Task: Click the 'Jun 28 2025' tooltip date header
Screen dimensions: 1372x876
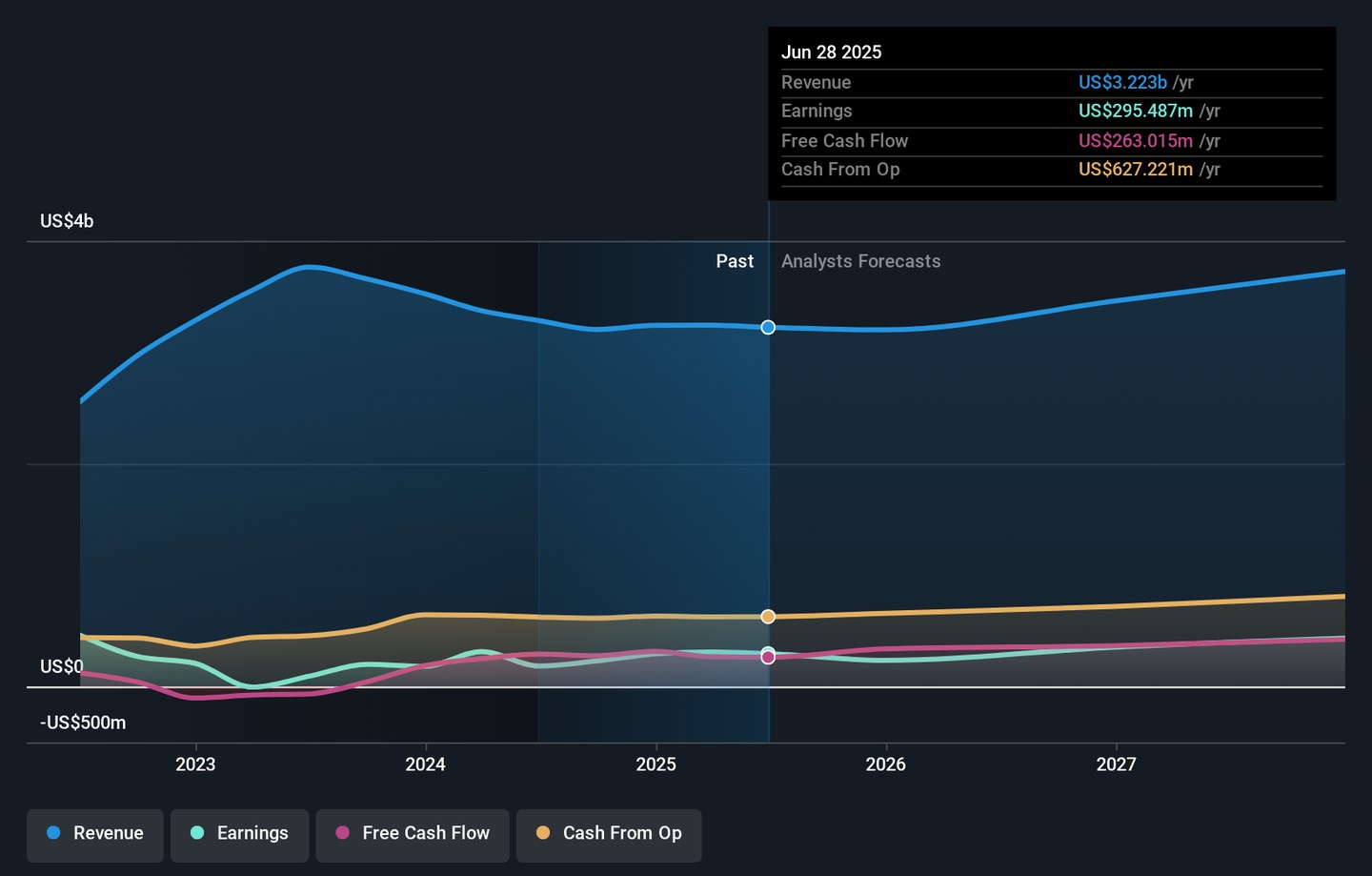Action: (x=831, y=52)
